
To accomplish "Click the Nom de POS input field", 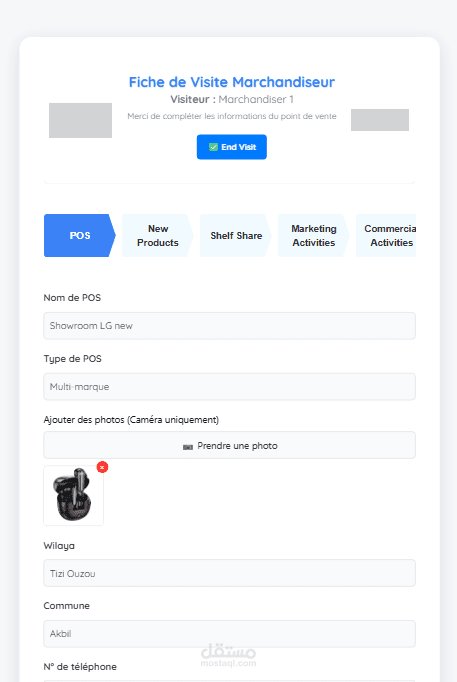I will coord(230,326).
